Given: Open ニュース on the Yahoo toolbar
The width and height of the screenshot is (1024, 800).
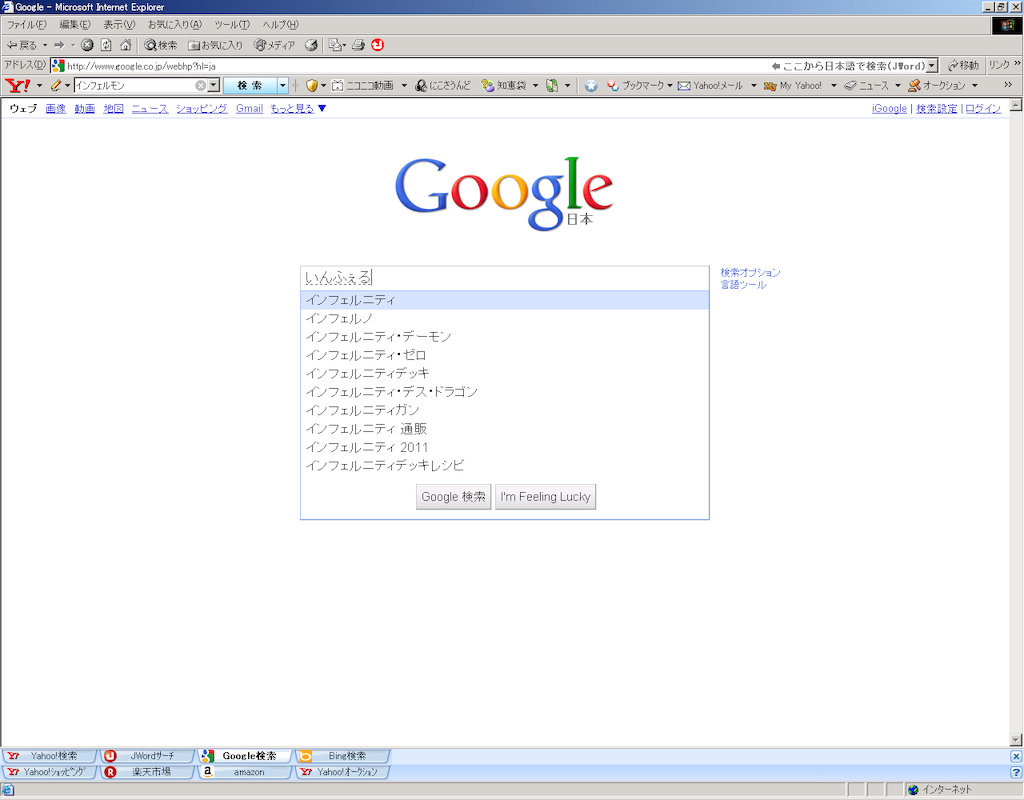Looking at the screenshot, I should coord(867,86).
